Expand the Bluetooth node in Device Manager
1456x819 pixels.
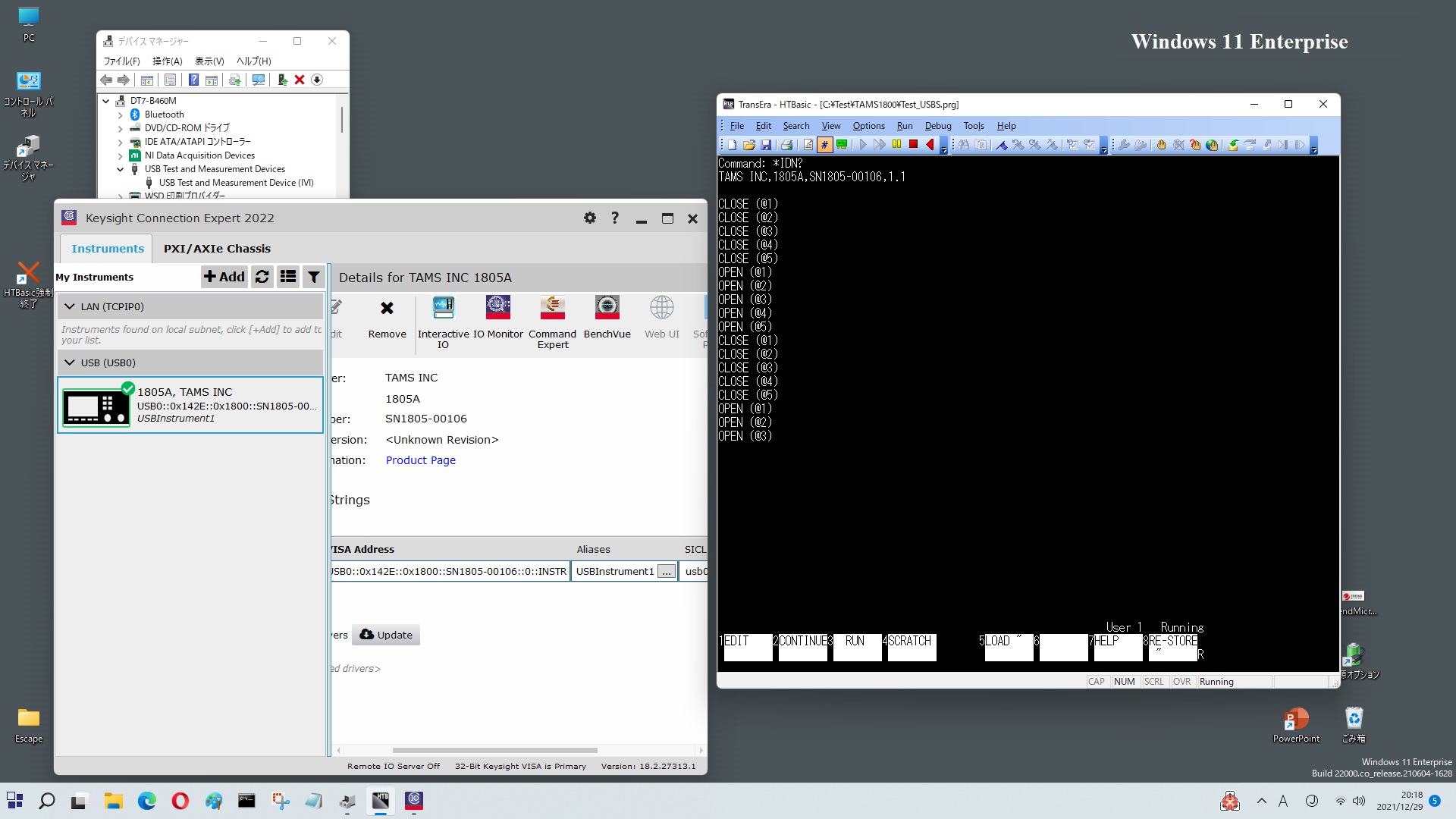pyautogui.click(x=121, y=115)
